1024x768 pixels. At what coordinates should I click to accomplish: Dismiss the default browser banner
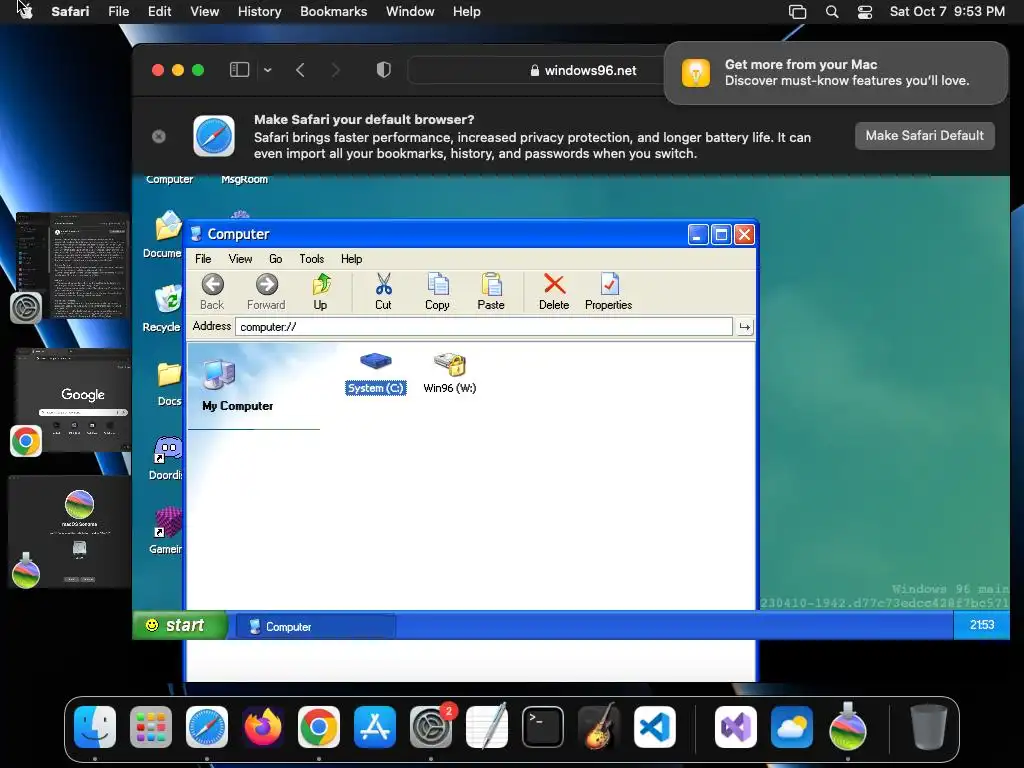pos(159,136)
